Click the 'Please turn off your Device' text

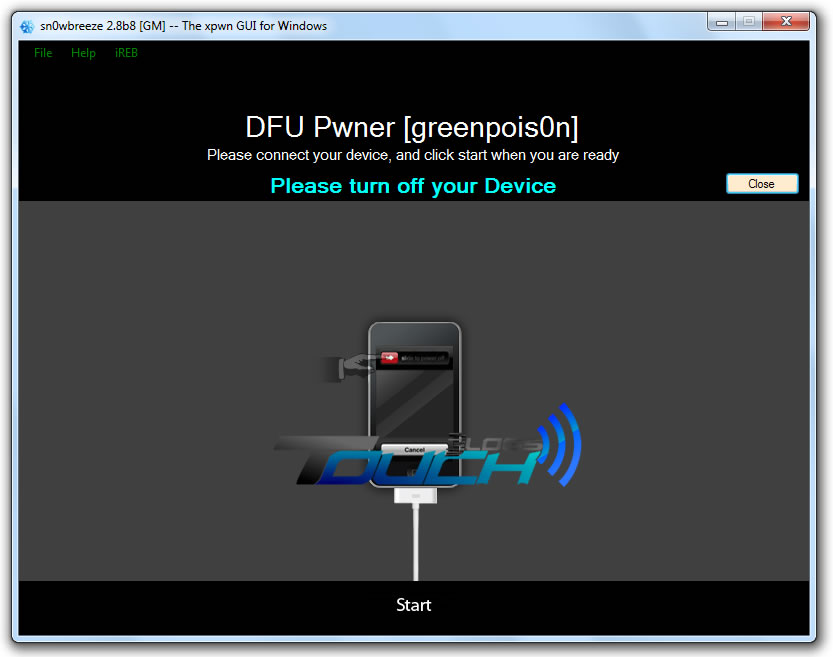[x=413, y=186]
